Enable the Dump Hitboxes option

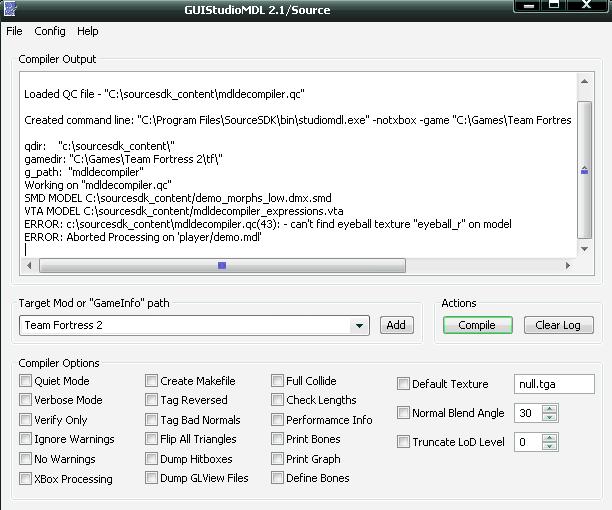click(152, 459)
